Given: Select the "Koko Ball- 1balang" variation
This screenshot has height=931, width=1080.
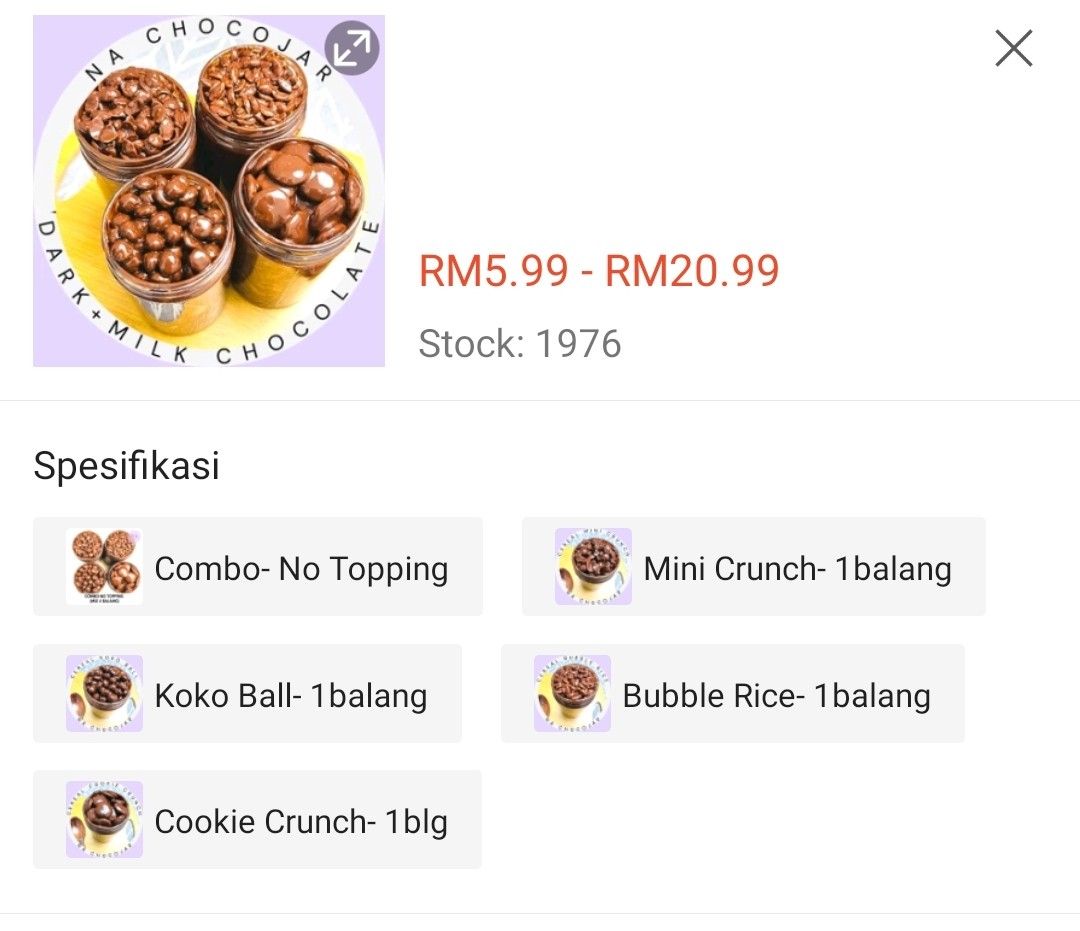Looking at the screenshot, I should coord(250,693).
